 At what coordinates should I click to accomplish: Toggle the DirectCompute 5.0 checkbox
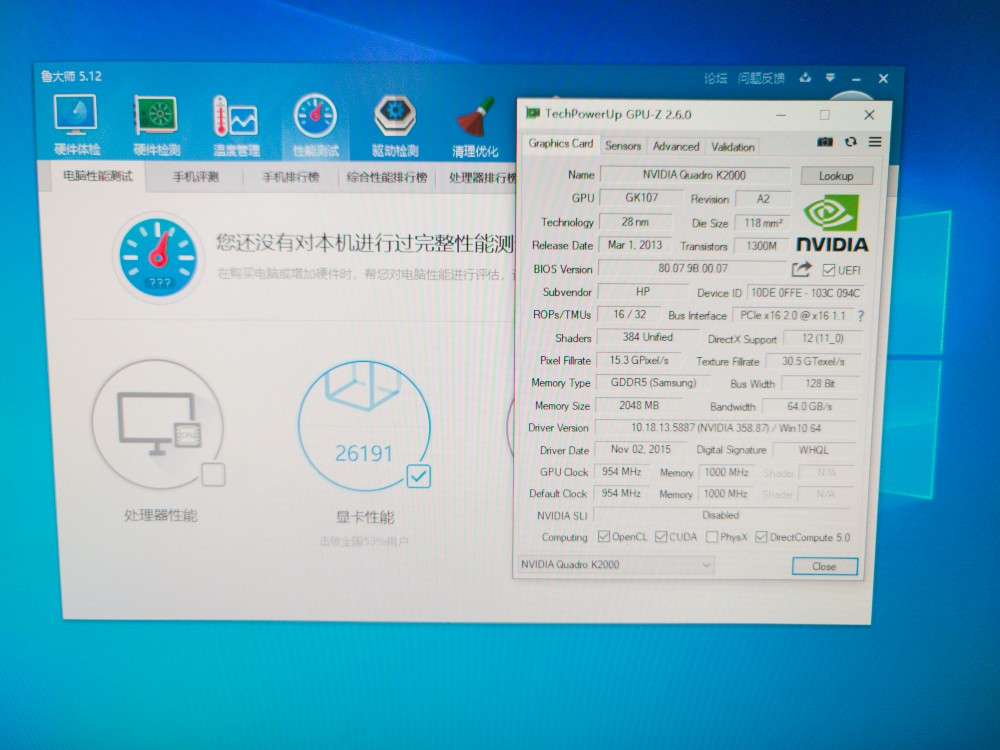760,537
